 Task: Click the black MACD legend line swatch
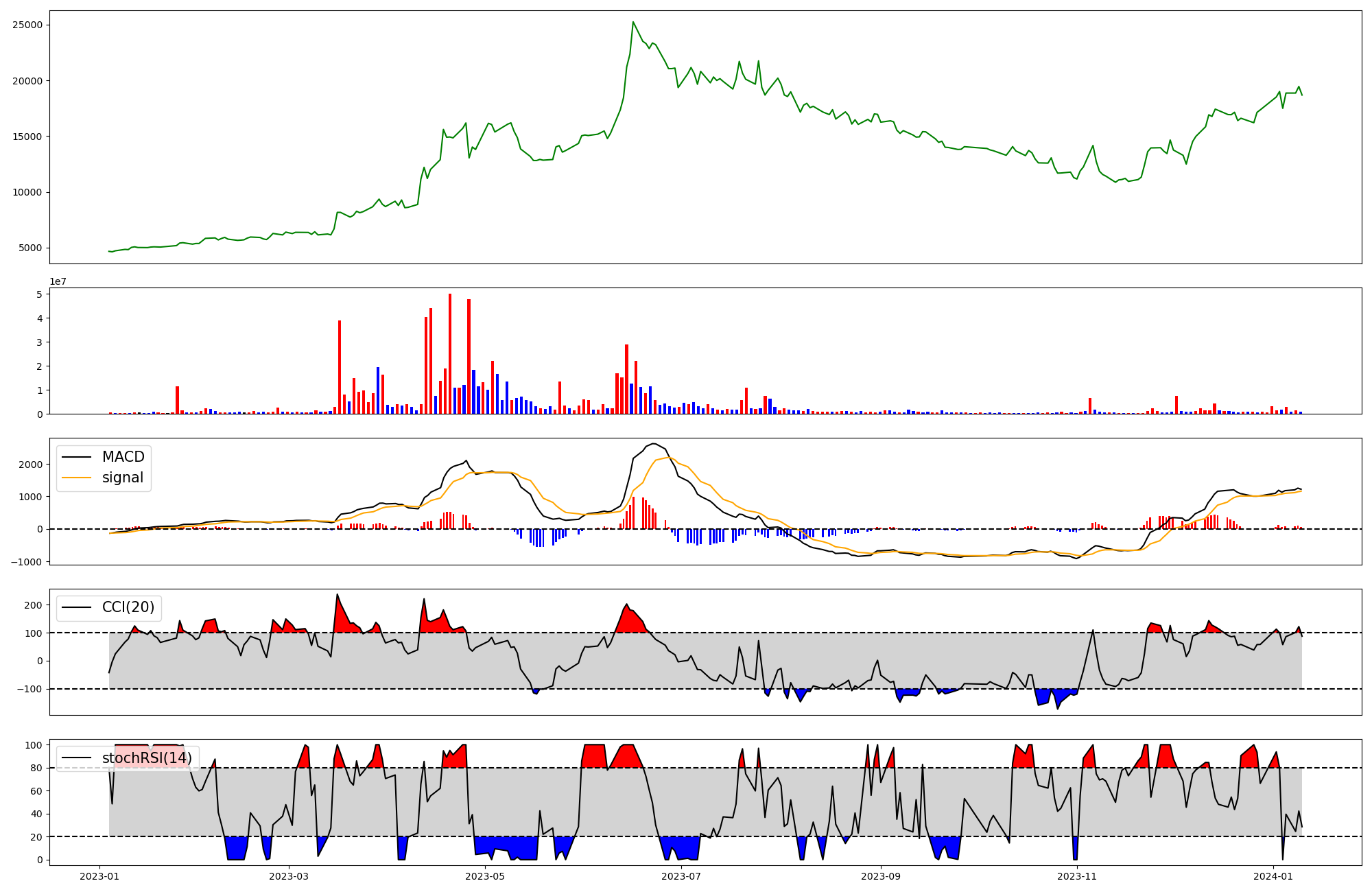77,457
